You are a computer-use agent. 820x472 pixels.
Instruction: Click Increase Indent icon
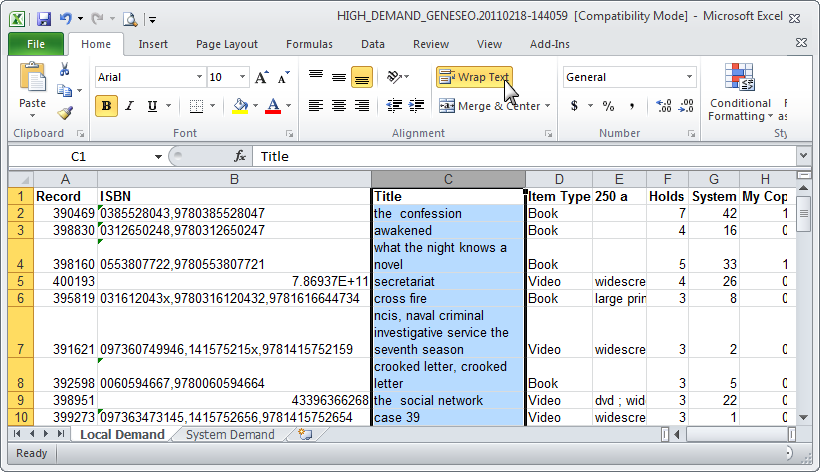point(416,106)
